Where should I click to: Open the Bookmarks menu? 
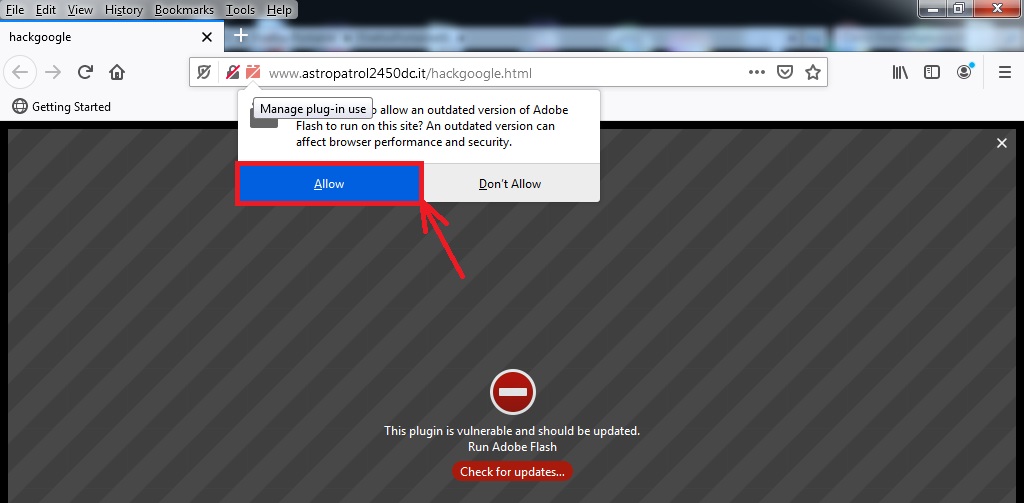pos(184,10)
